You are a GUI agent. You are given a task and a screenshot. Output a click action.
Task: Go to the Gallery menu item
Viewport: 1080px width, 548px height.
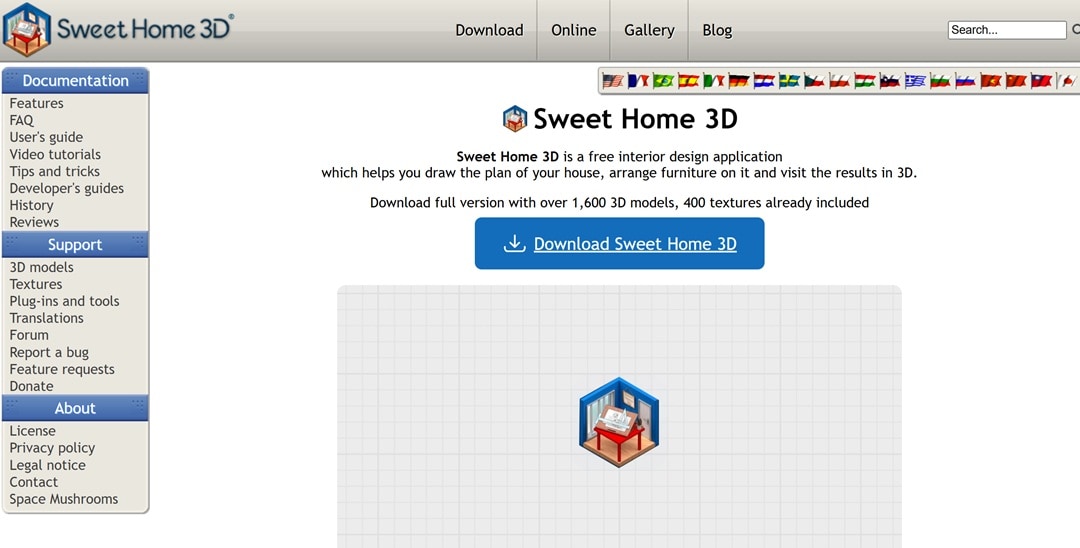(650, 30)
